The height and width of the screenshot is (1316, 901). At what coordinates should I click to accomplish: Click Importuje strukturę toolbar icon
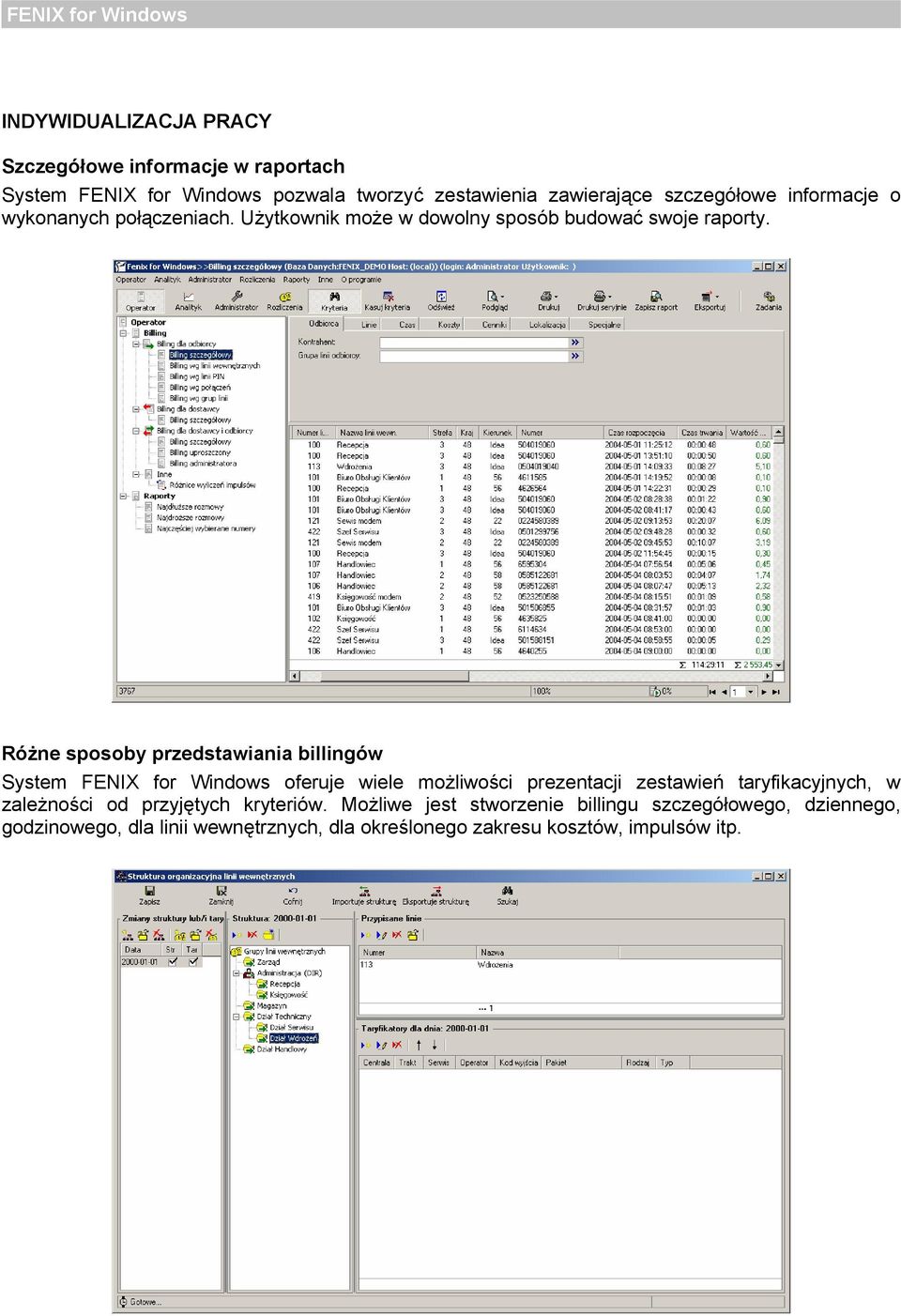pos(364,895)
